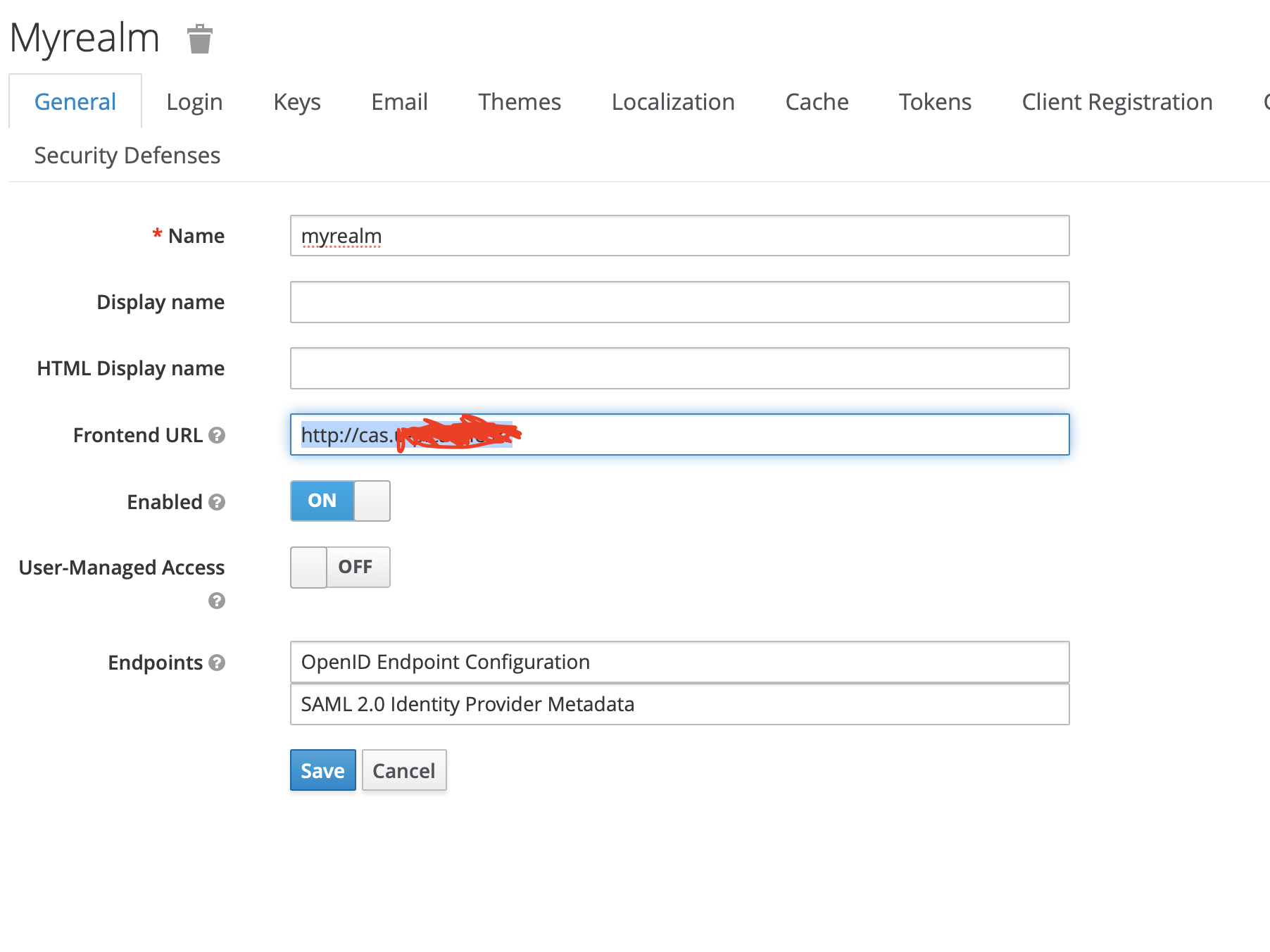Disable the Enabled toggle
The image size is (1270, 952).
point(339,501)
